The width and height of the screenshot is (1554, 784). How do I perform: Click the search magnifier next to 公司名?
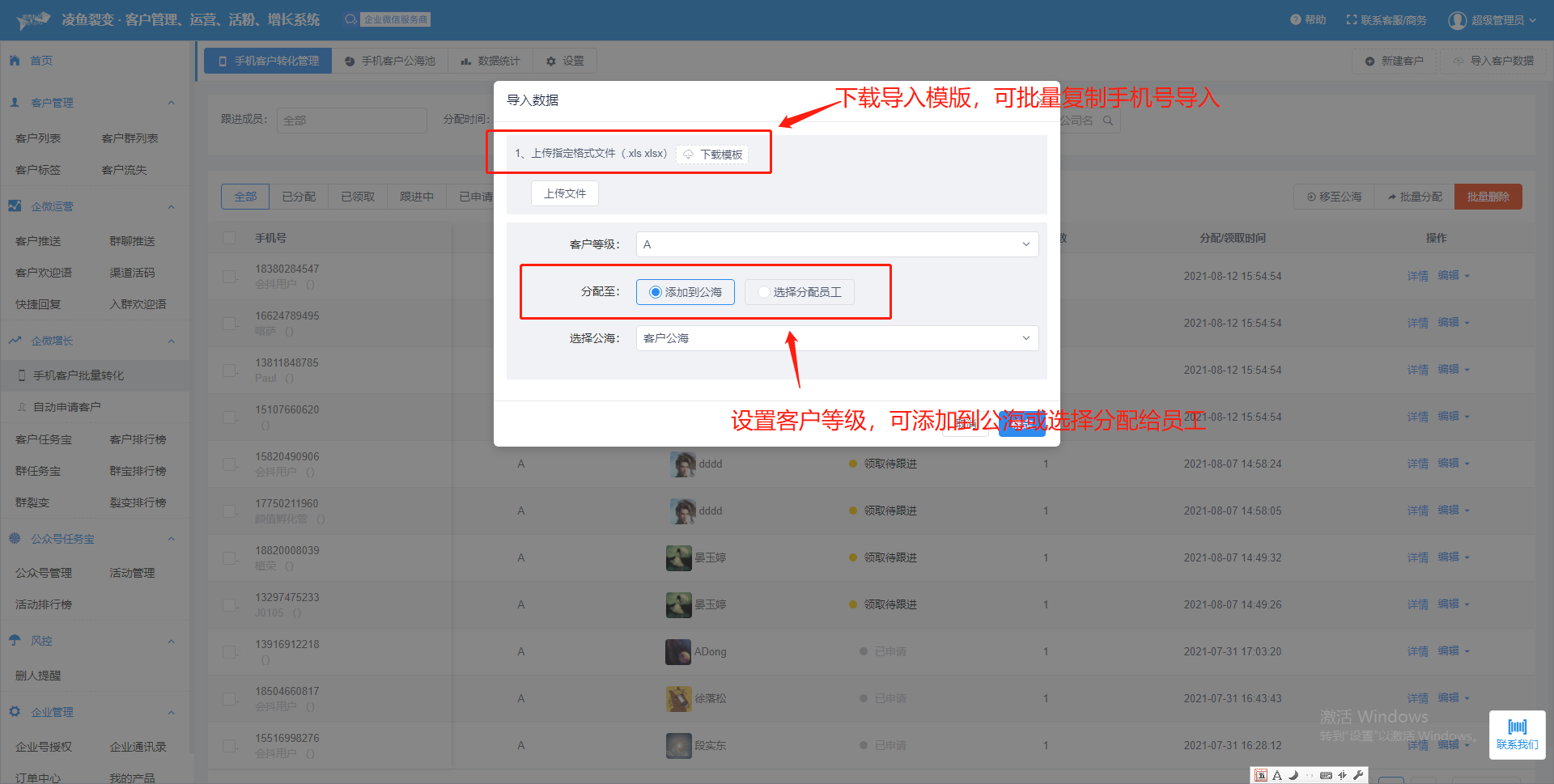[1107, 121]
